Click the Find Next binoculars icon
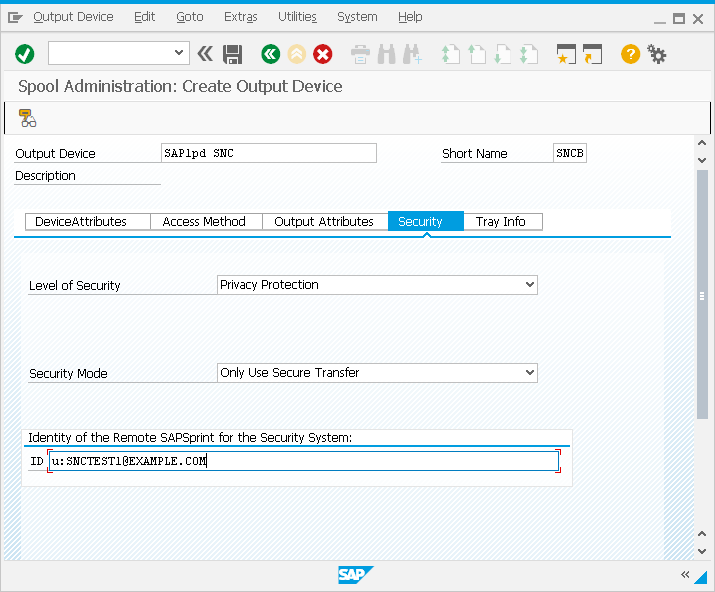The image size is (715, 592). [x=413, y=54]
